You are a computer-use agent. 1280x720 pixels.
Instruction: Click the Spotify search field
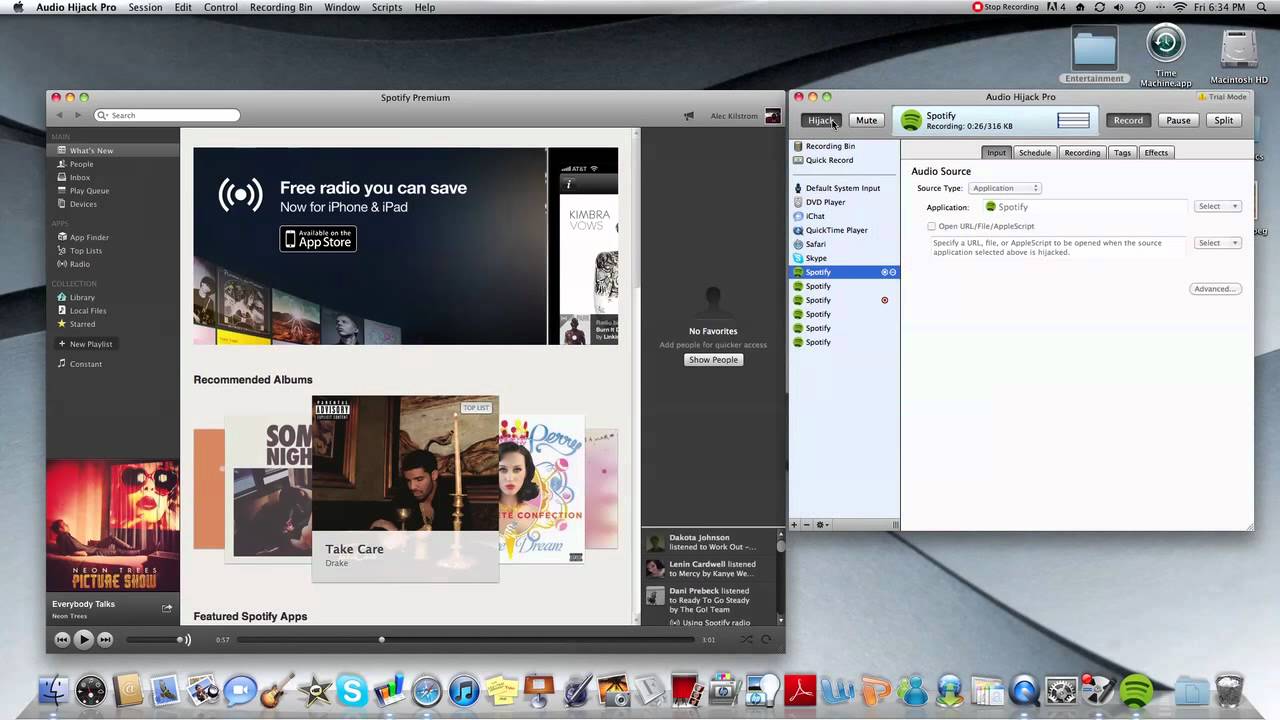(x=167, y=115)
